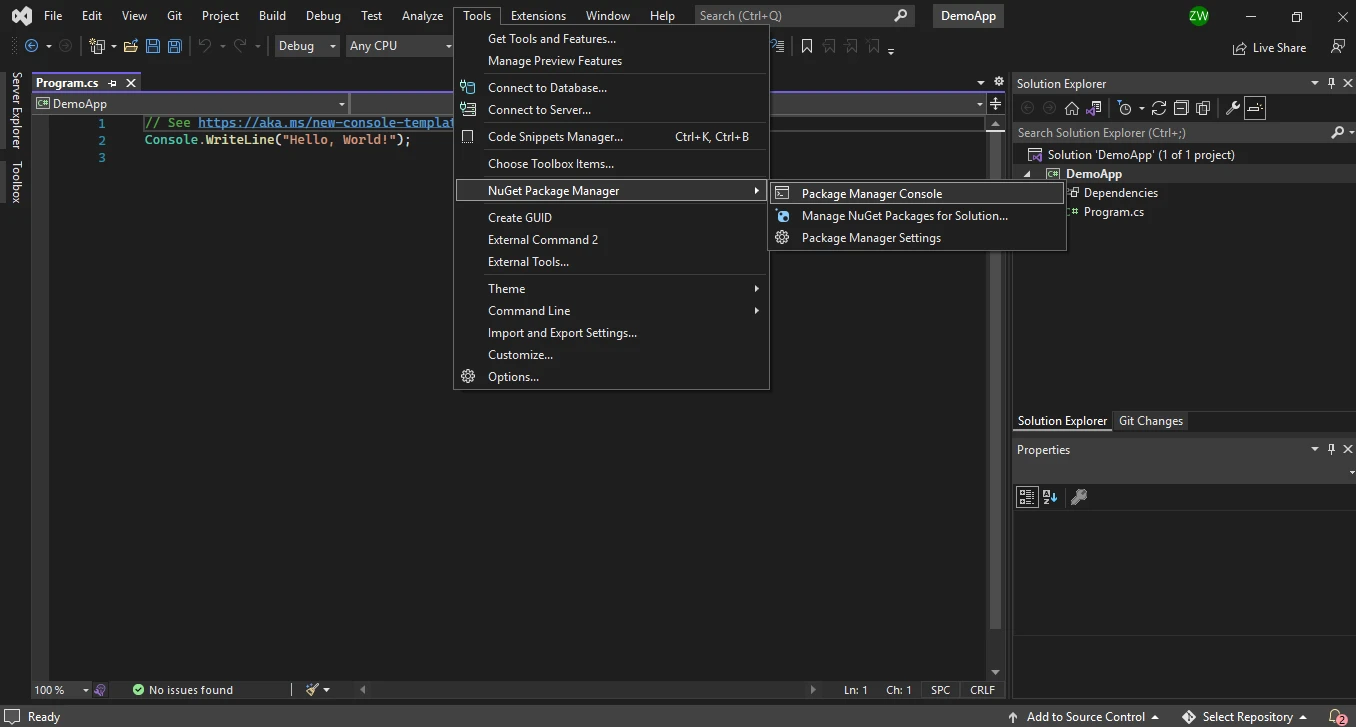1356x727 pixels.
Task: Toggle pin on the Program.cs tab
Action: [x=113, y=83]
